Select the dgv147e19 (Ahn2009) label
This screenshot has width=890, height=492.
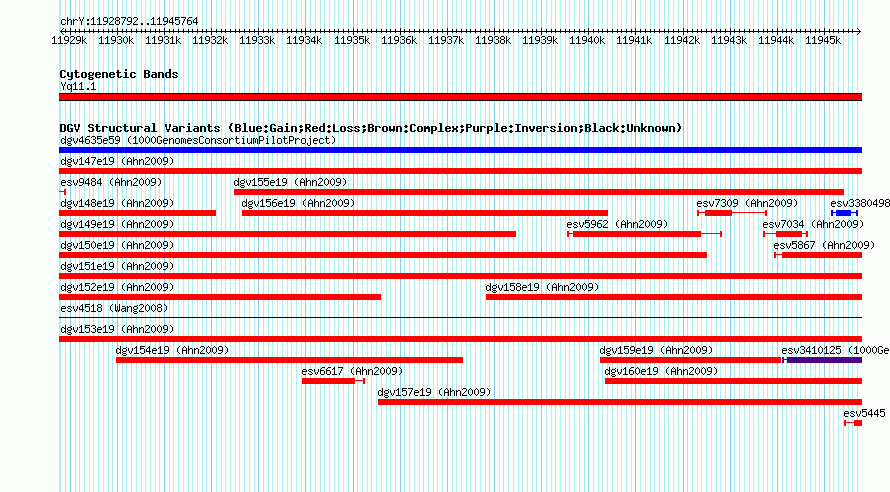click(117, 161)
